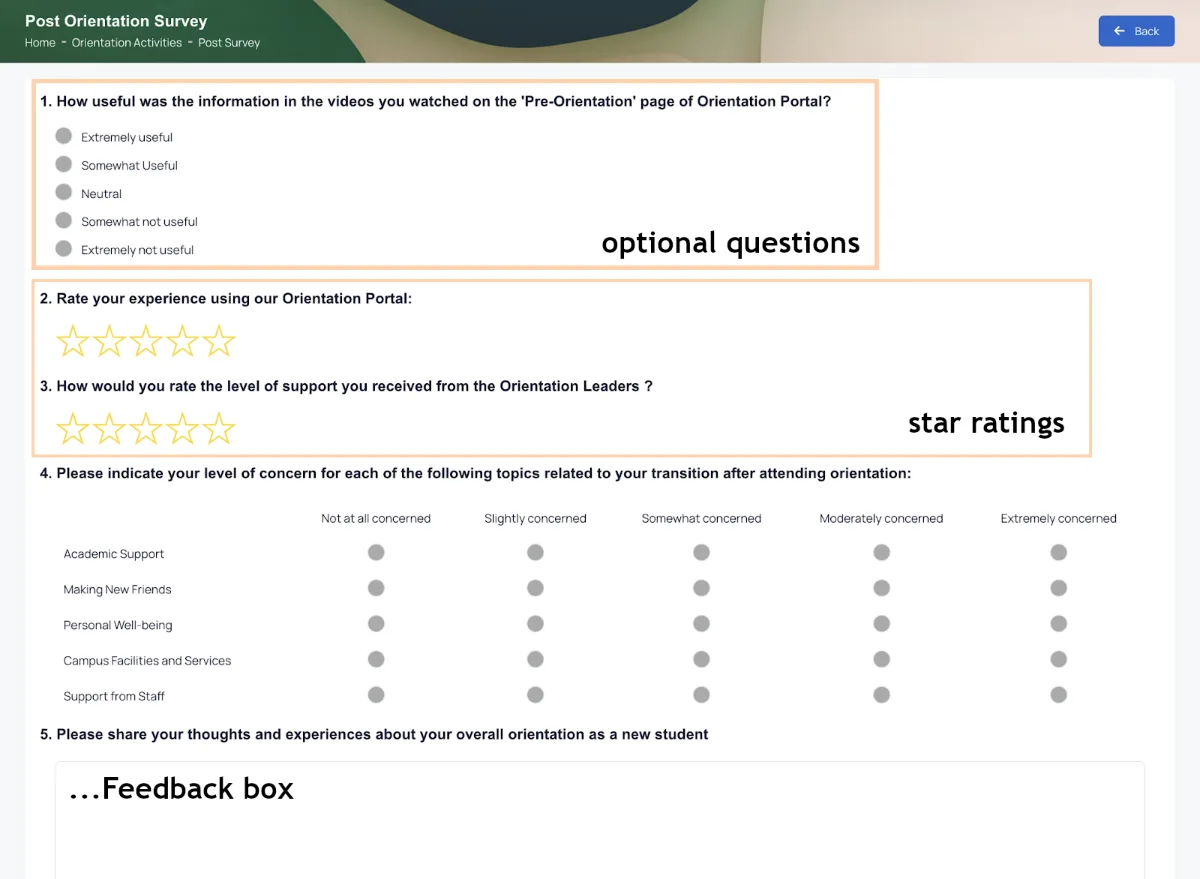The image size is (1200, 879).
Task: Give Orientation Leaders support four stars
Action: tap(182, 428)
